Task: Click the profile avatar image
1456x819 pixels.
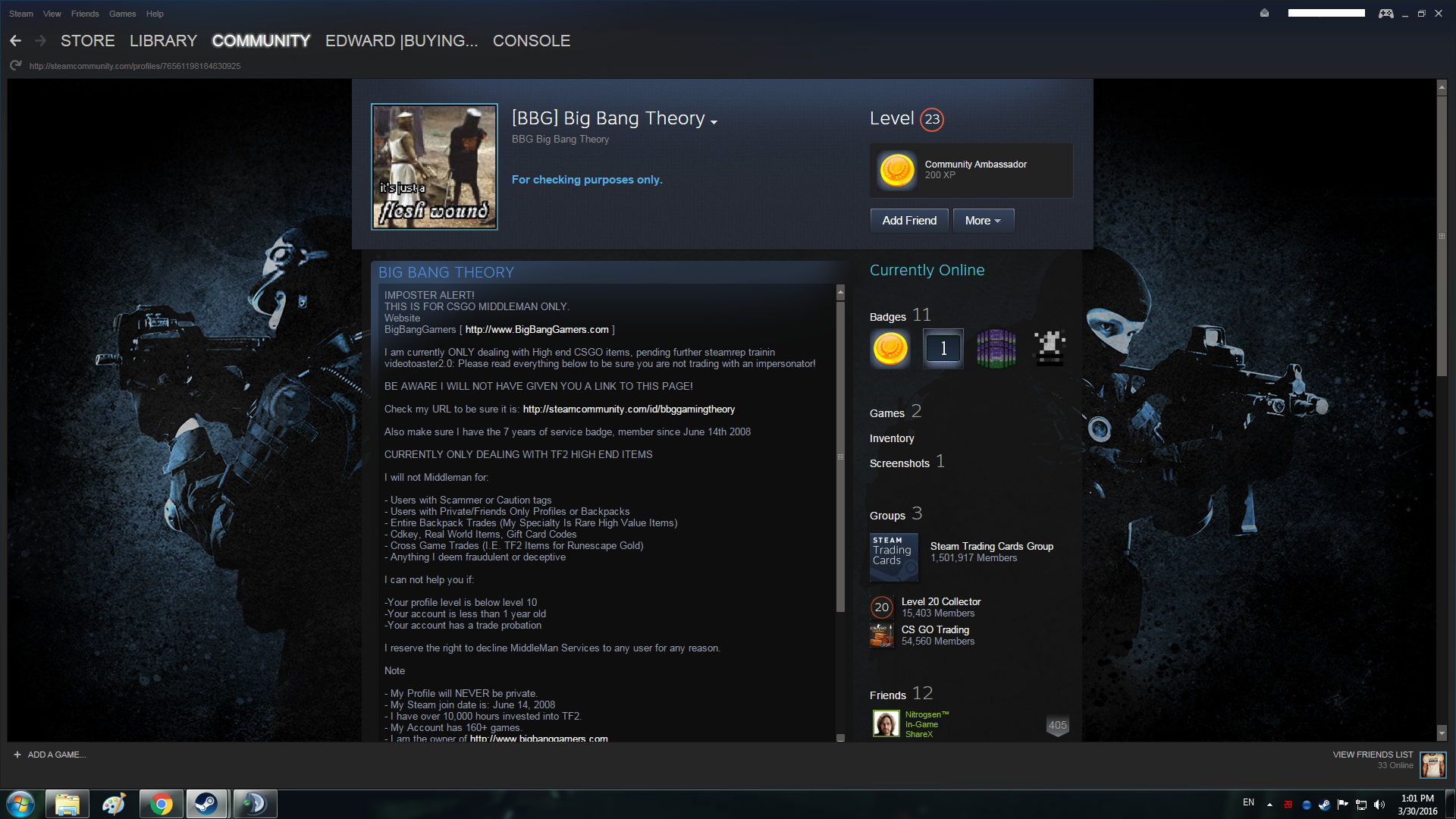Action: [434, 167]
